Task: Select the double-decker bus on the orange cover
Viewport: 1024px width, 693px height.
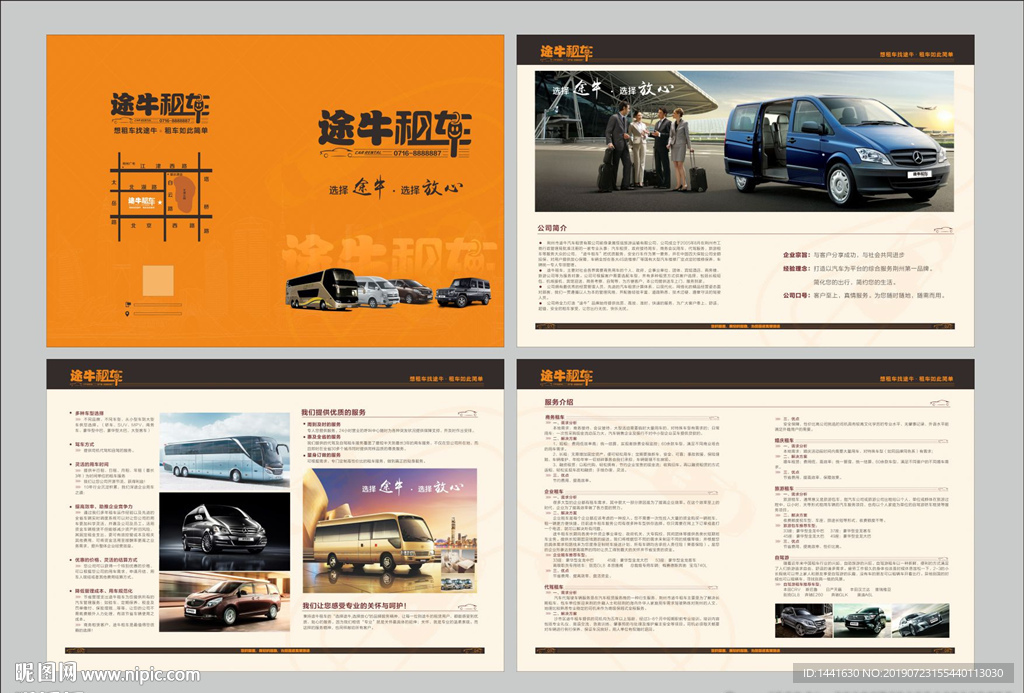Action: [x=321, y=289]
